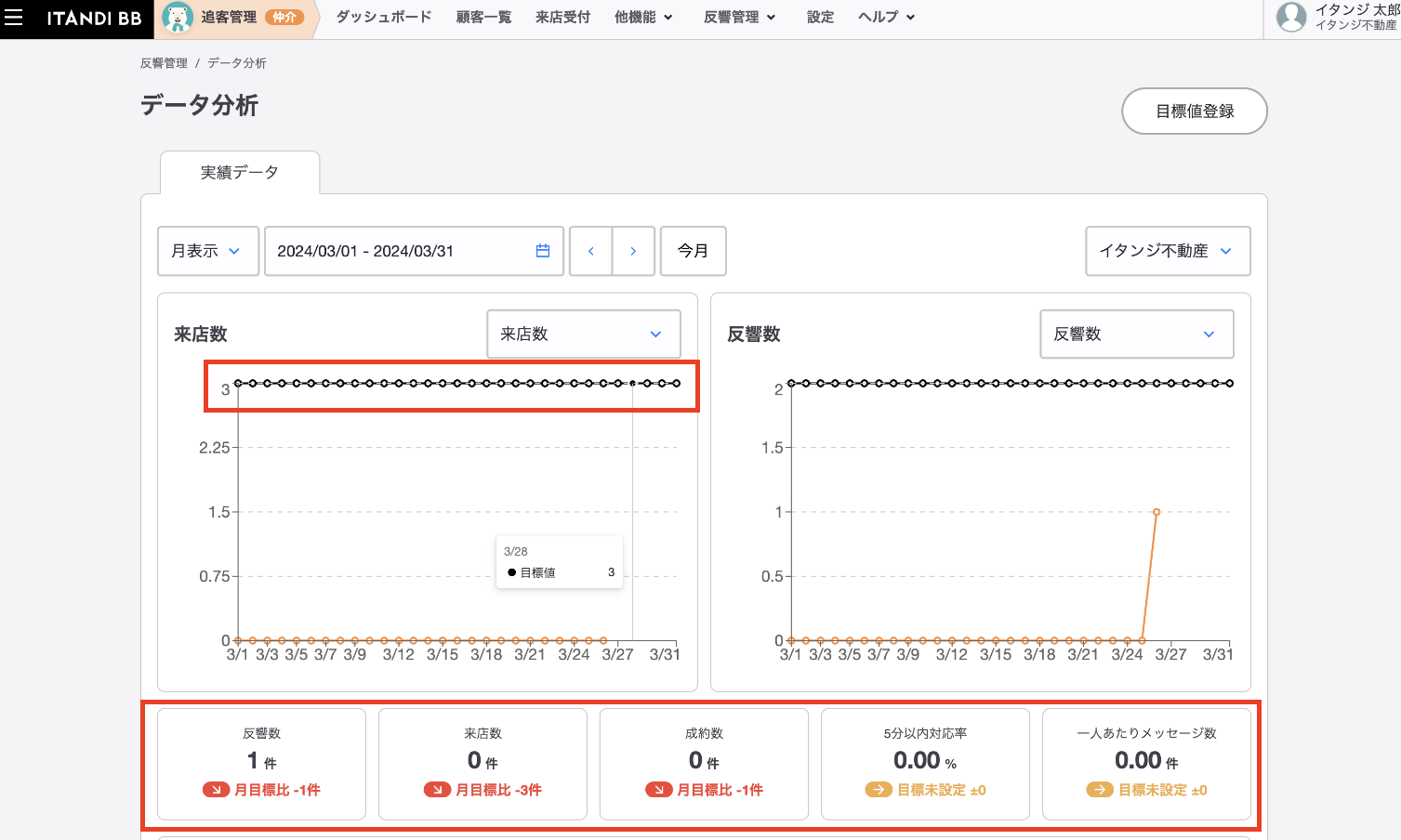Click the イタンジ 太郎 account name
The height and width of the screenshot is (840, 1401).
1355,9
